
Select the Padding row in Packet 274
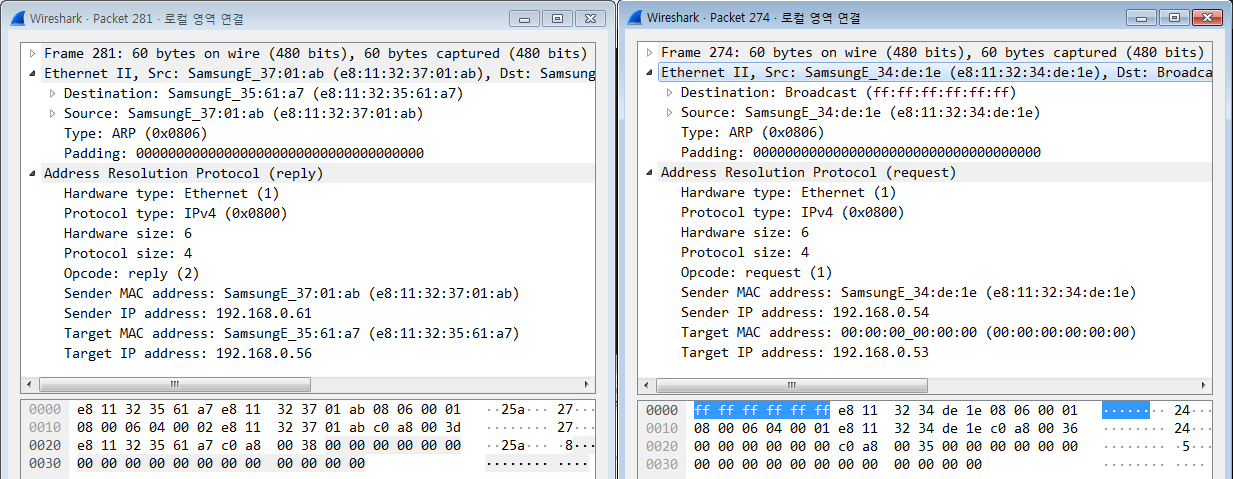861,152
